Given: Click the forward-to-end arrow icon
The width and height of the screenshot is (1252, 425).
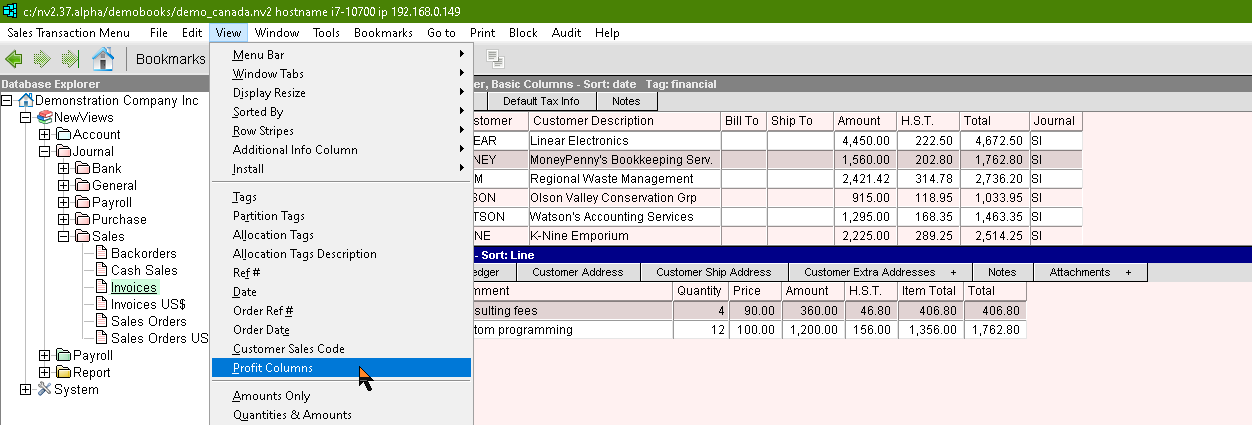Looking at the screenshot, I should coord(70,59).
